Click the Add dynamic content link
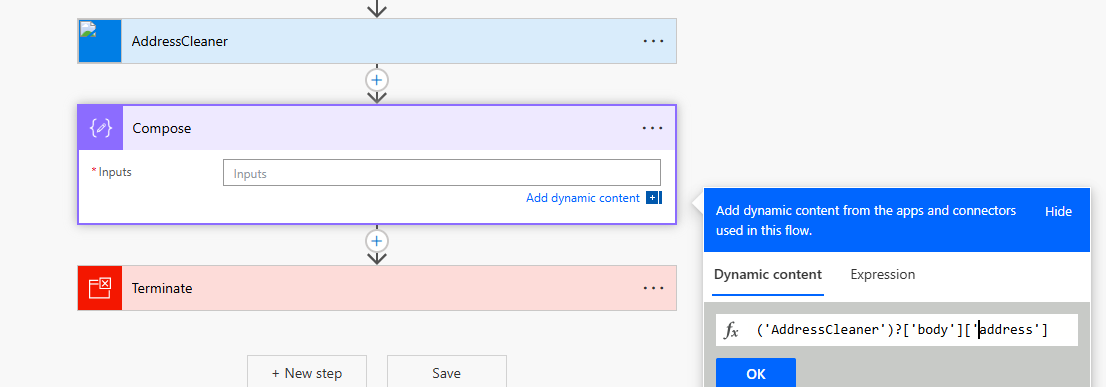Viewport: 1106px width, 387px height. coord(583,198)
